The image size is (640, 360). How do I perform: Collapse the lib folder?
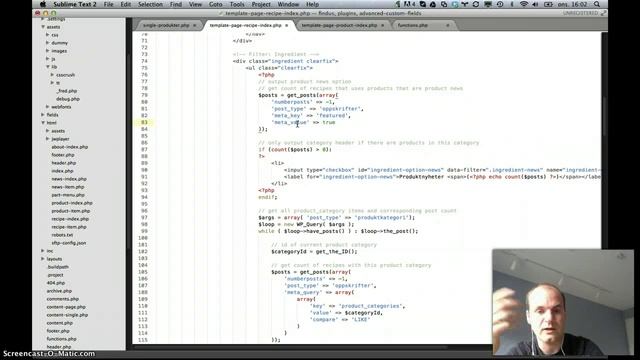(48, 67)
